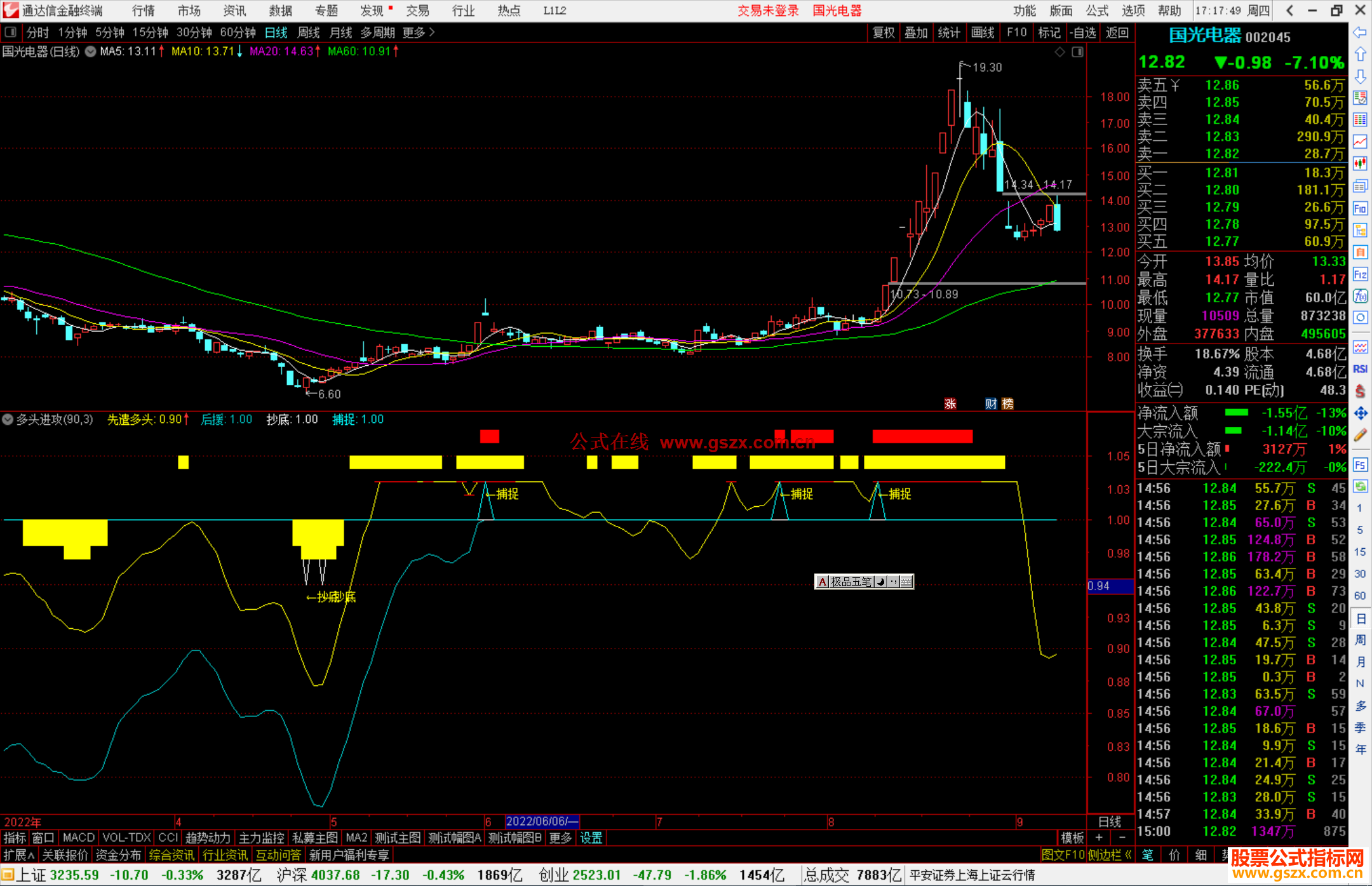Click the down arrow icon in right sidebar
1372x886 pixels.
(x=1360, y=76)
